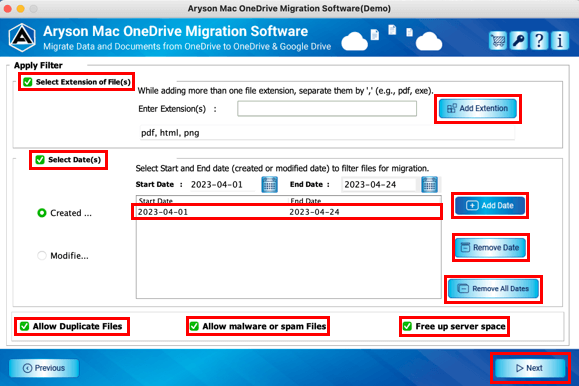Click the End Date column header in table
Screen dimensions: 579x386
(364, 201)
